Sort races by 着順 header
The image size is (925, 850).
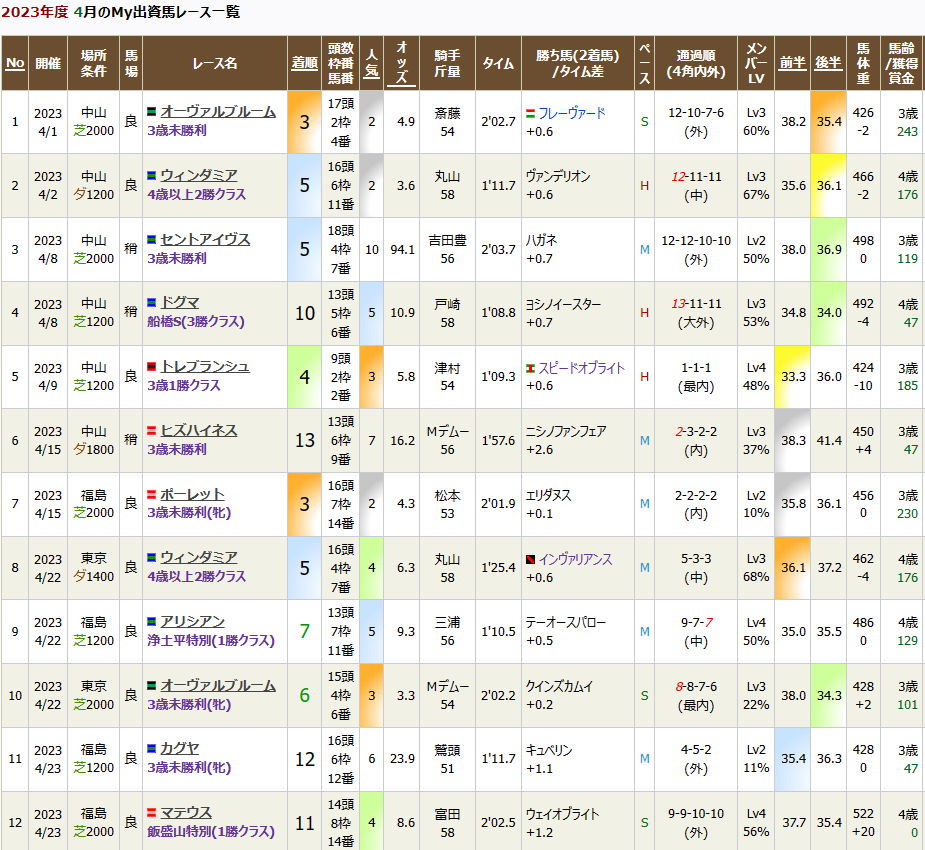tap(304, 62)
